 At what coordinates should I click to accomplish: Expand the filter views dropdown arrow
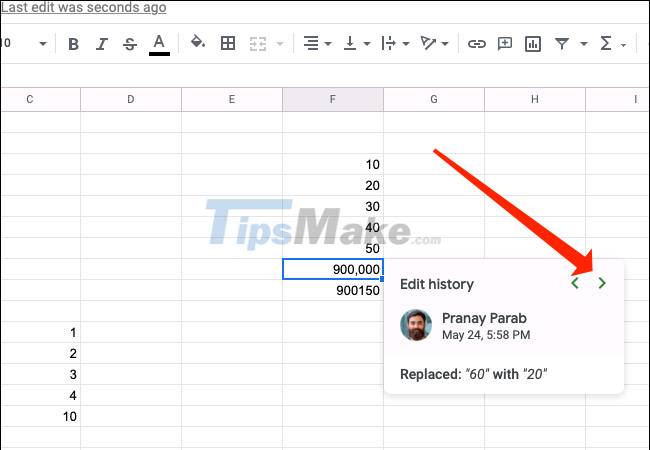[584, 44]
